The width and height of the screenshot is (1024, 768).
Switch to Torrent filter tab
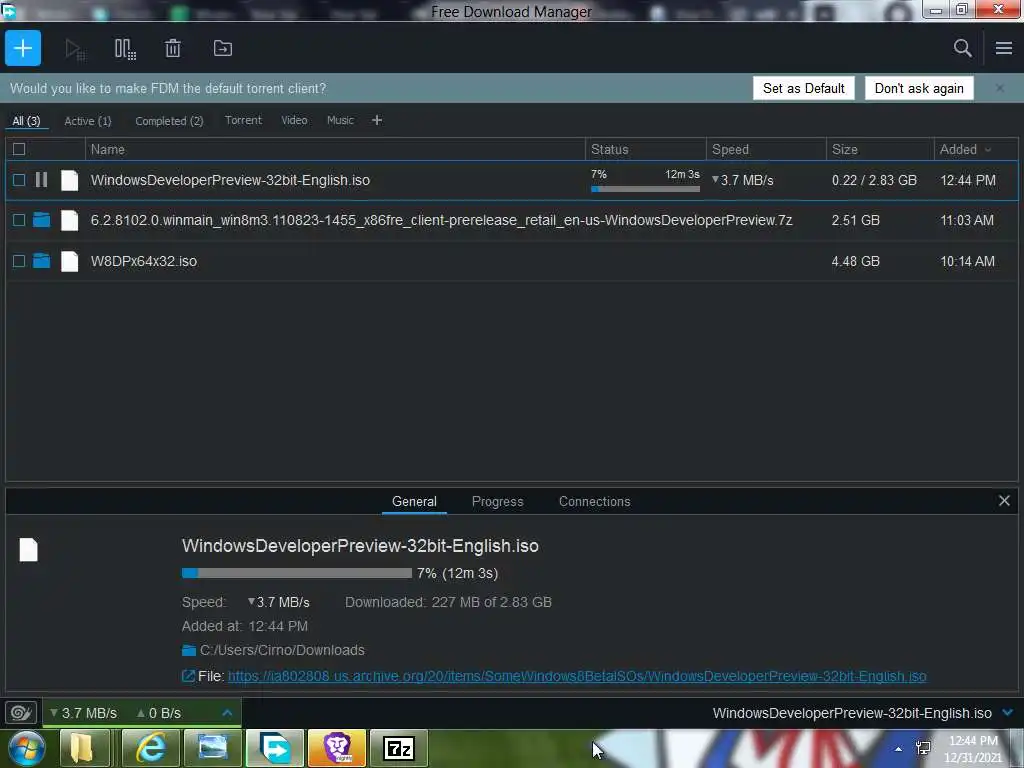(243, 120)
